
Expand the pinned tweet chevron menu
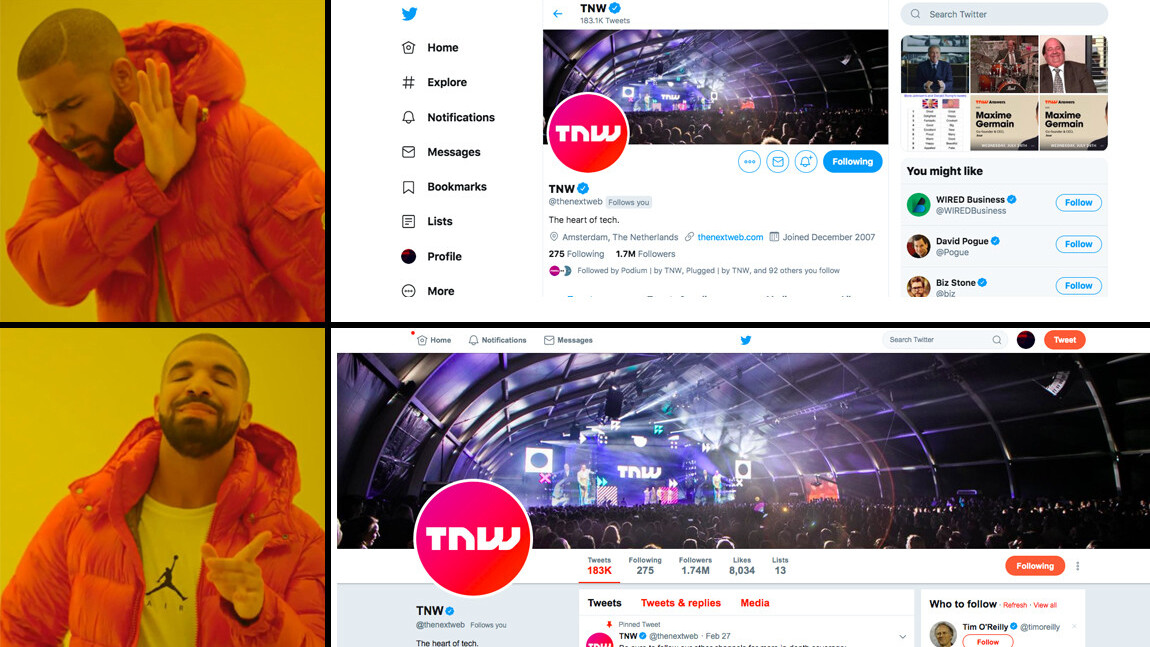pos(903,637)
